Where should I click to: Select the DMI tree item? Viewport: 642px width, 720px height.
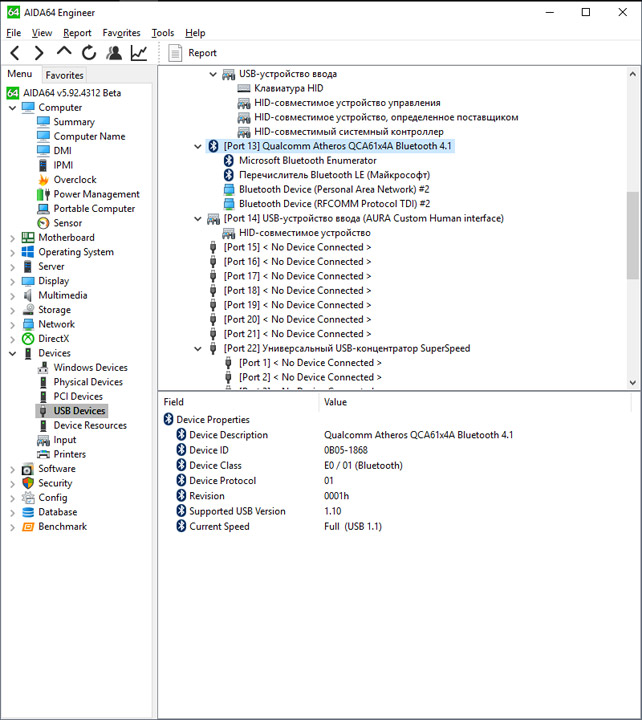pyautogui.click(x=62, y=151)
